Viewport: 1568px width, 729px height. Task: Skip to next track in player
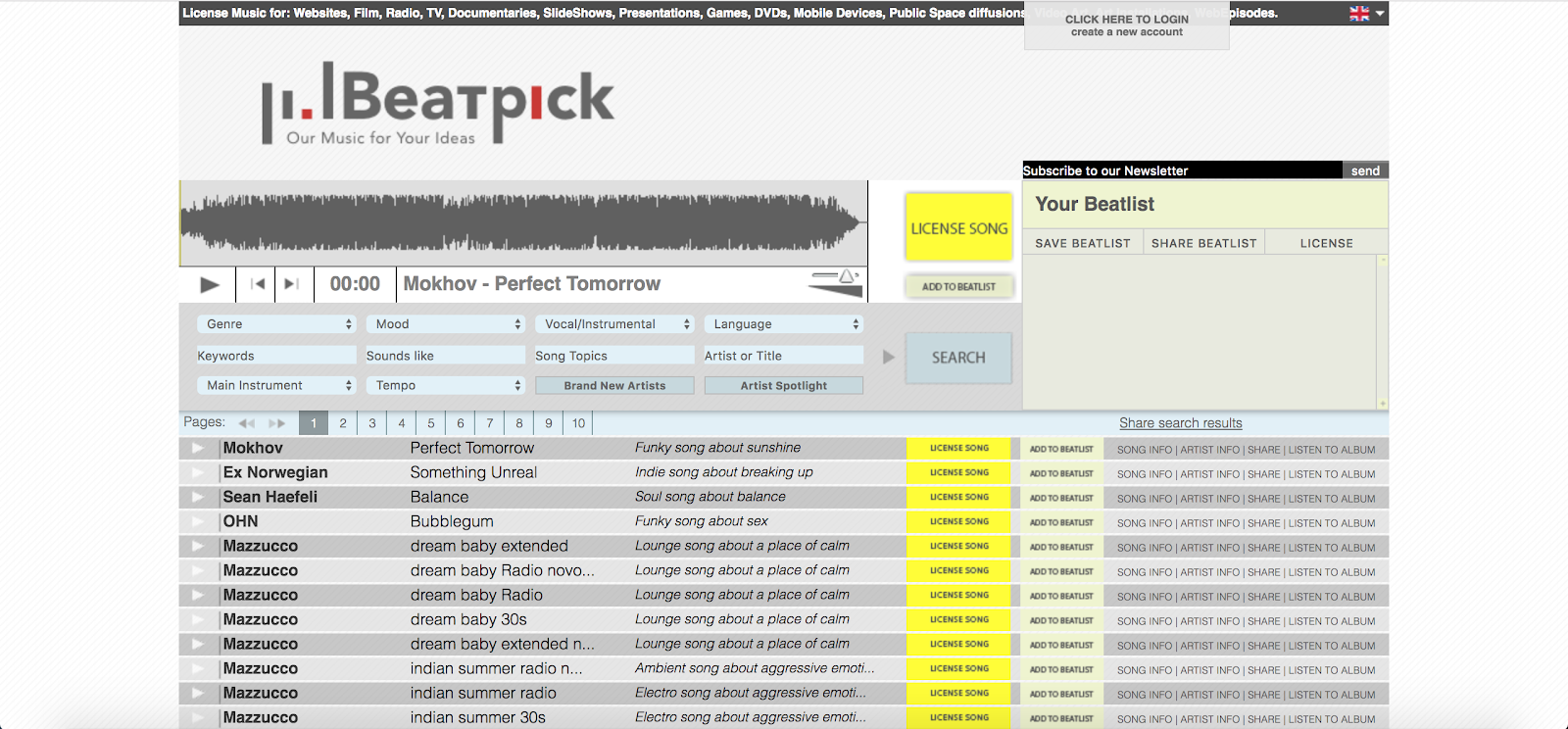(x=292, y=284)
